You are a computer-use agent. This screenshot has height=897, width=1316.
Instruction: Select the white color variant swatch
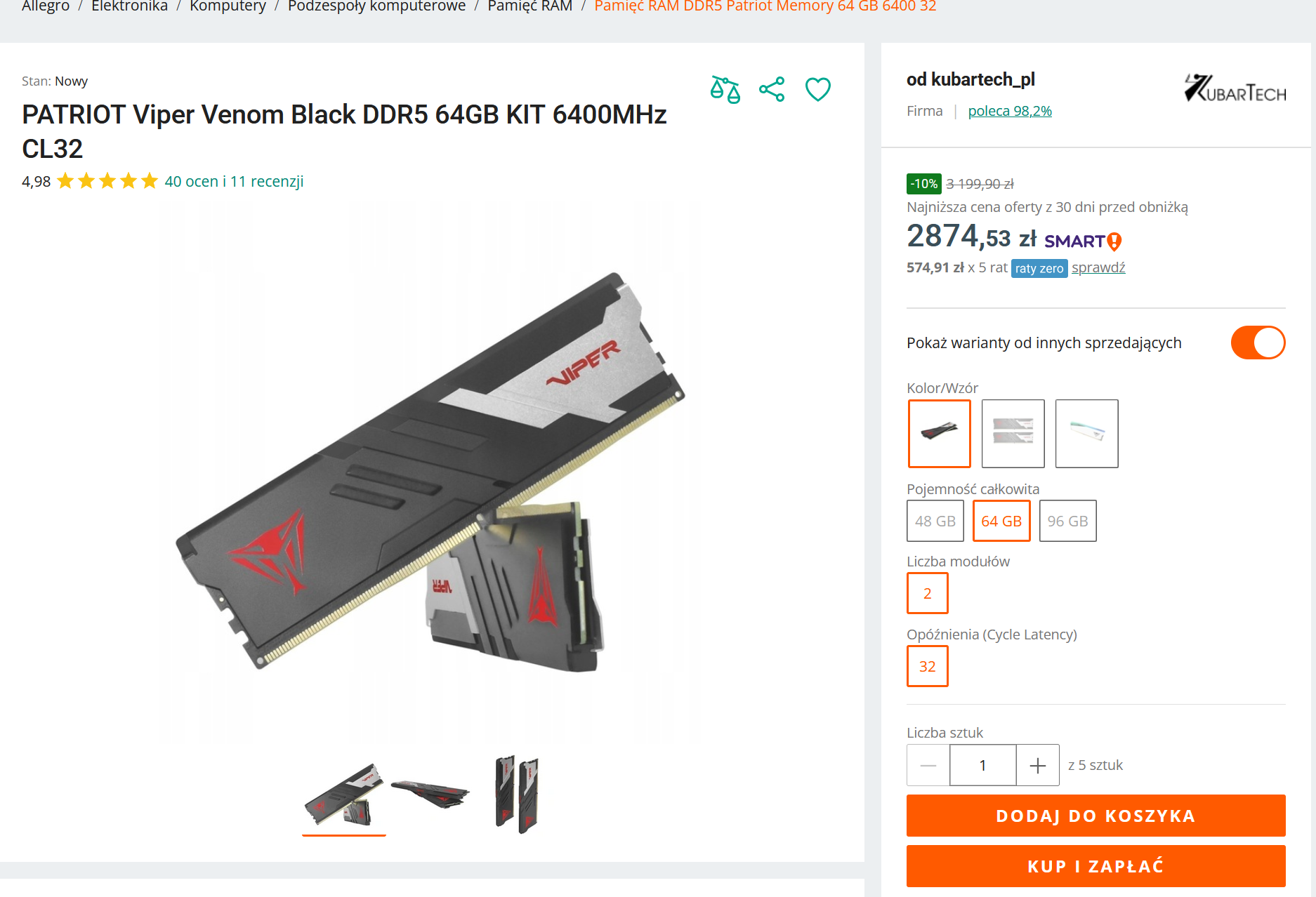tap(1086, 434)
